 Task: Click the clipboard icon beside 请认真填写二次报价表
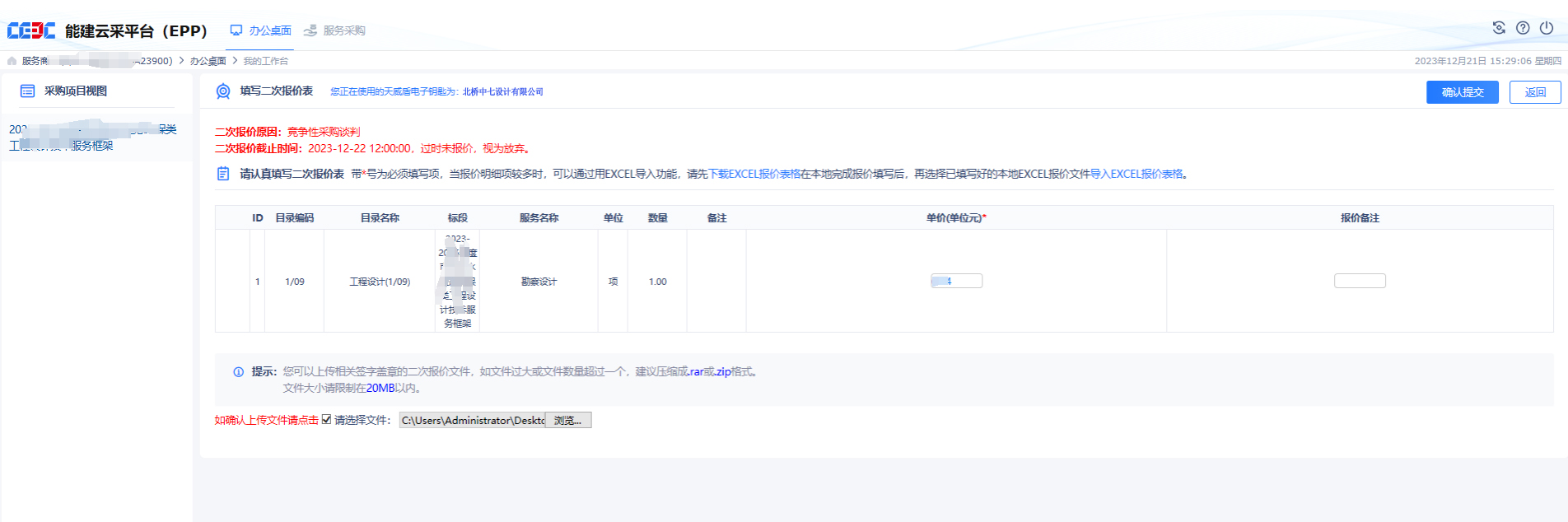tap(223, 174)
